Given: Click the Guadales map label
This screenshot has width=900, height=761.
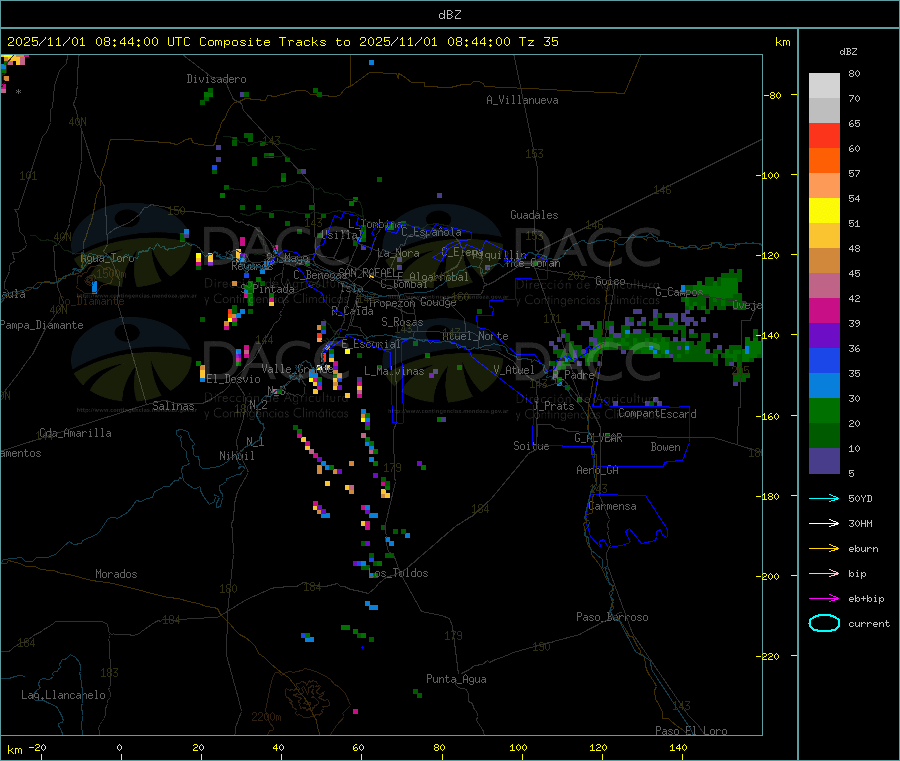Looking at the screenshot, I should pyautogui.click(x=534, y=215).
